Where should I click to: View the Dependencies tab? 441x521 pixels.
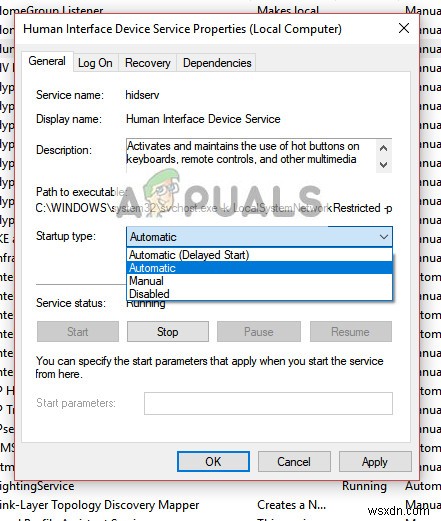pos(217,63)
